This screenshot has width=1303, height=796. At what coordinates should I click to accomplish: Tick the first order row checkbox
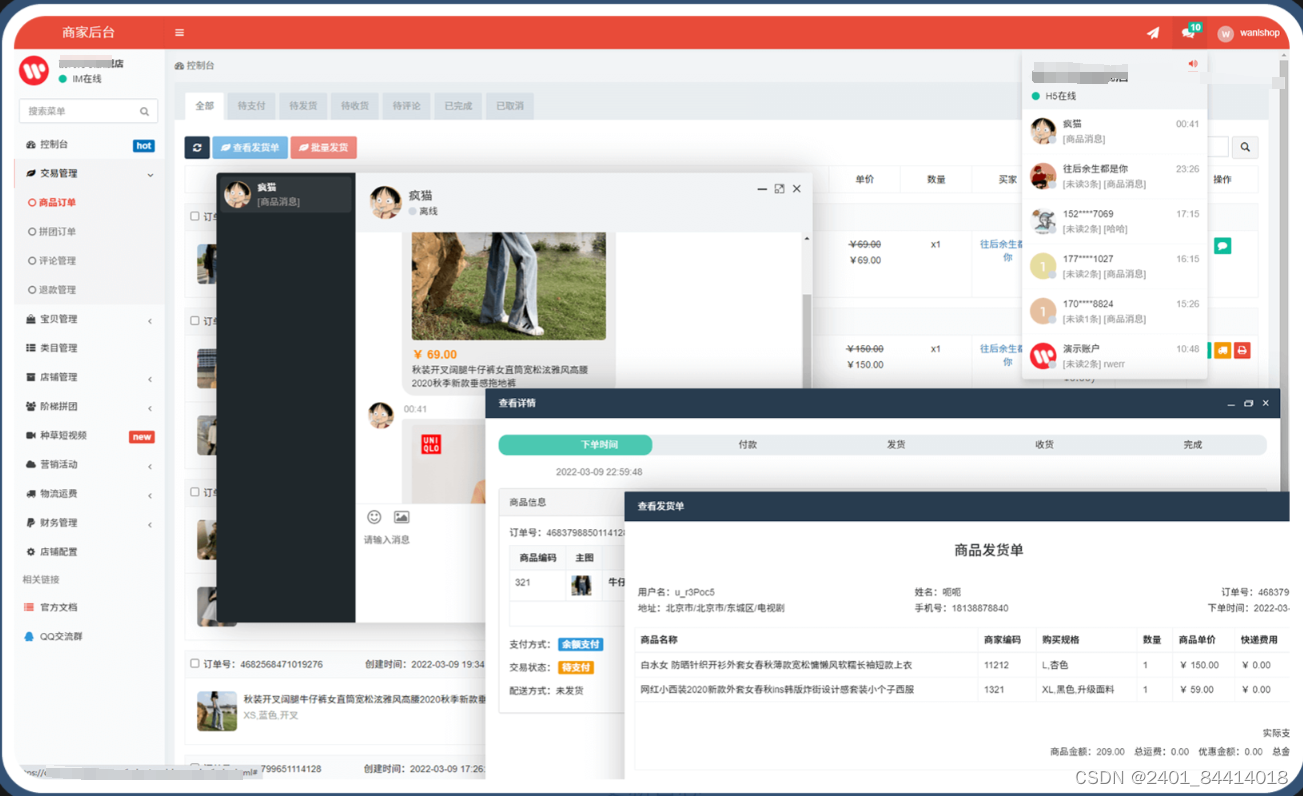pos(195,216)
